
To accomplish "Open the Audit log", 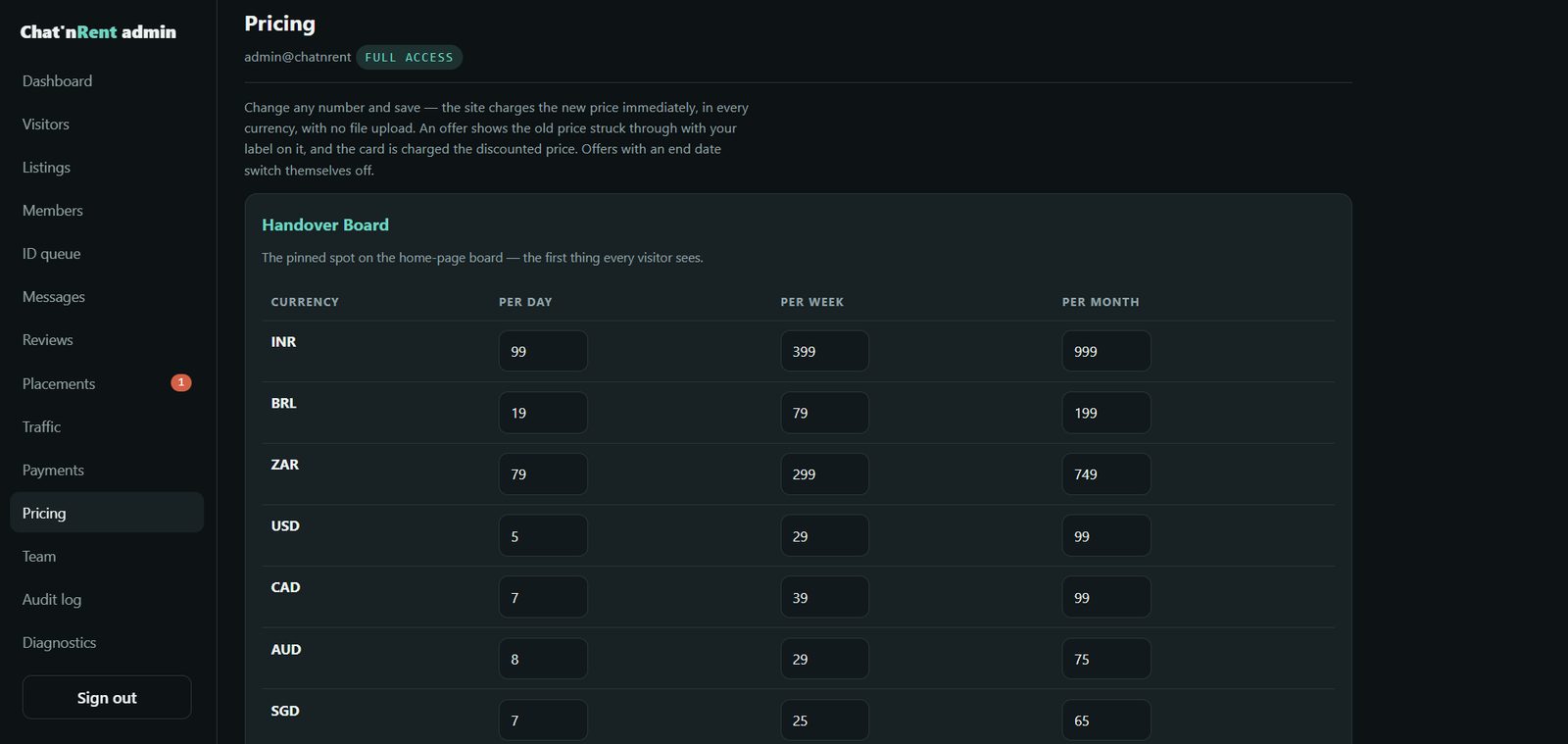I will pyautogui.click(x=107, y=599).
